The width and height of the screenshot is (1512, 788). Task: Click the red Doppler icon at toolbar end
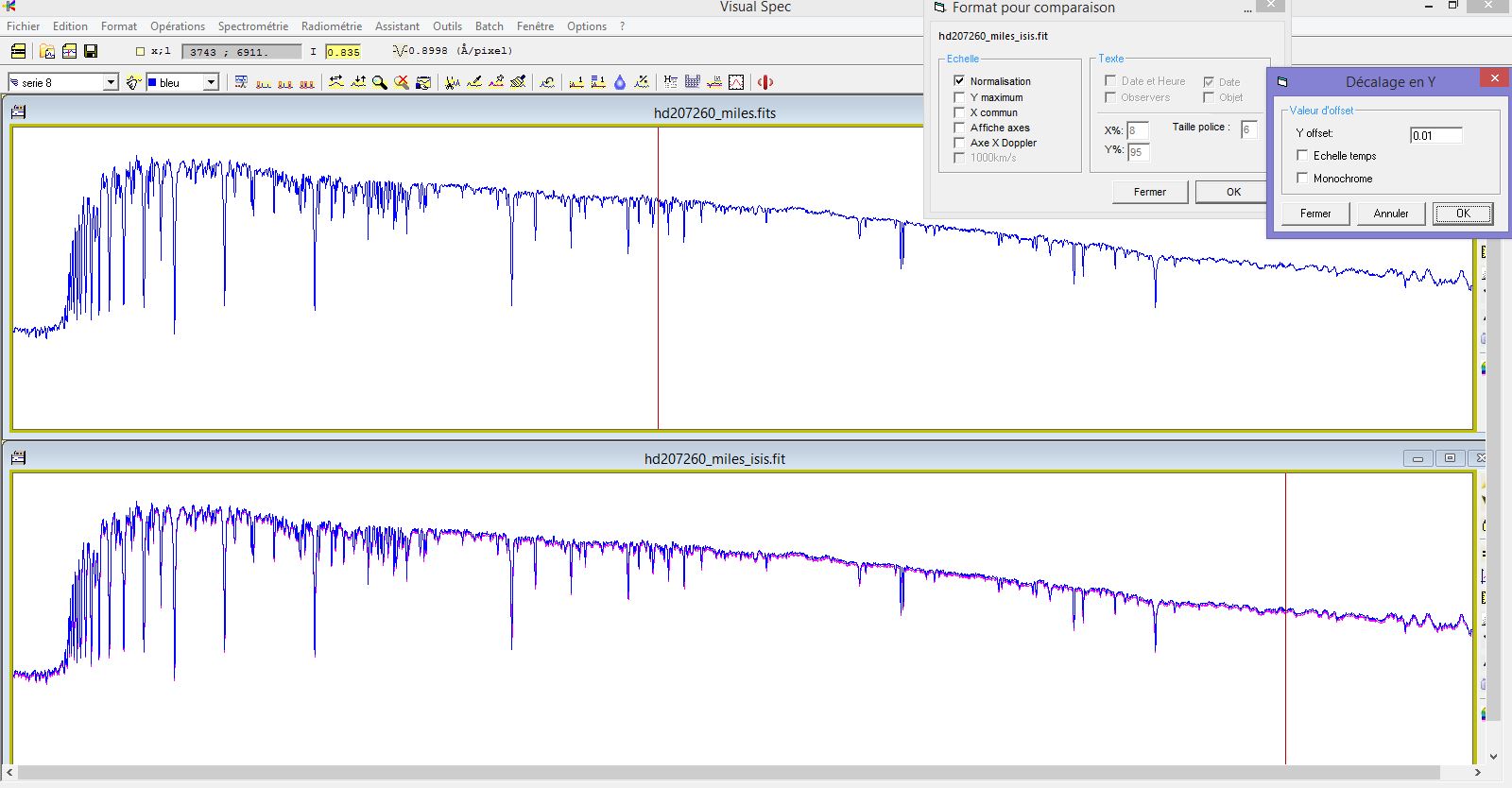click(x=765, y=83)
